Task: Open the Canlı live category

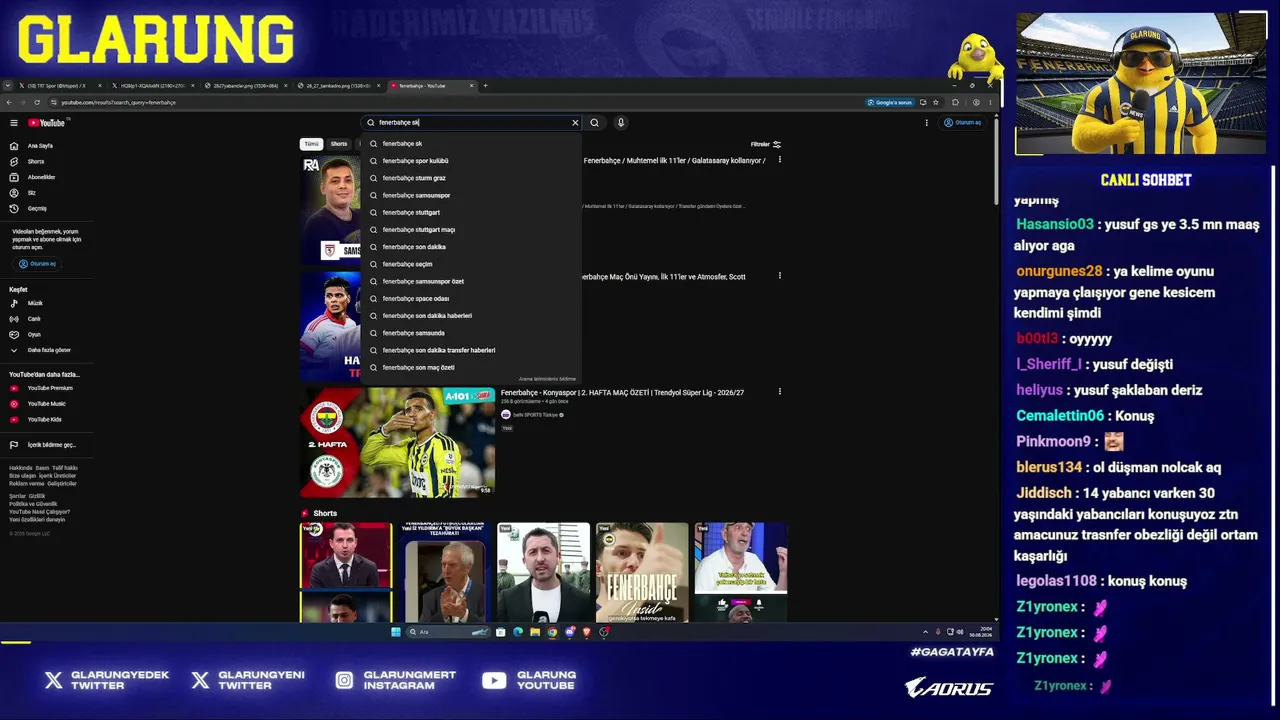Action: [34, 319]
